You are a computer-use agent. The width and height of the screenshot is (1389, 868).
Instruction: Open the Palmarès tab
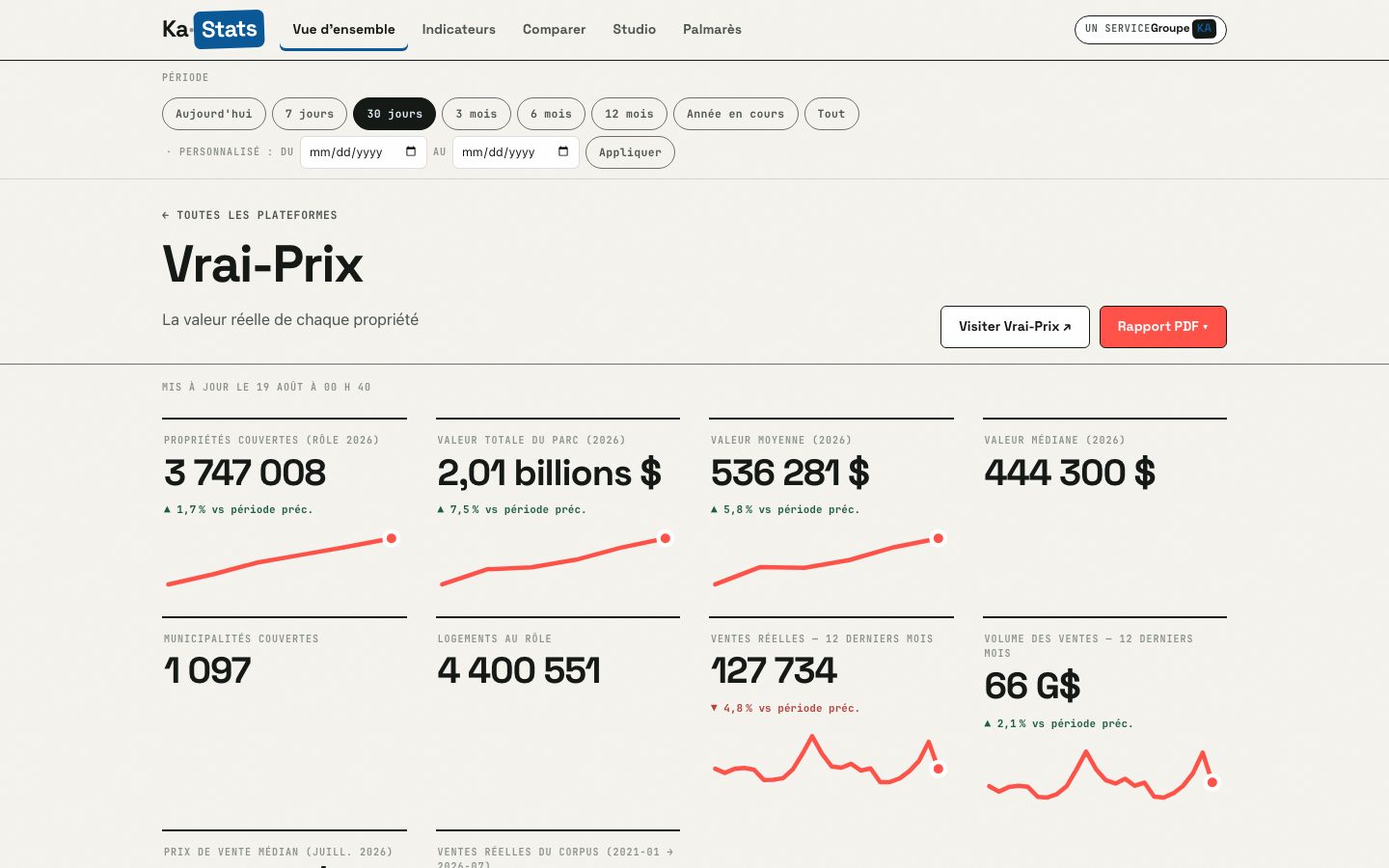tap(712, 29)
